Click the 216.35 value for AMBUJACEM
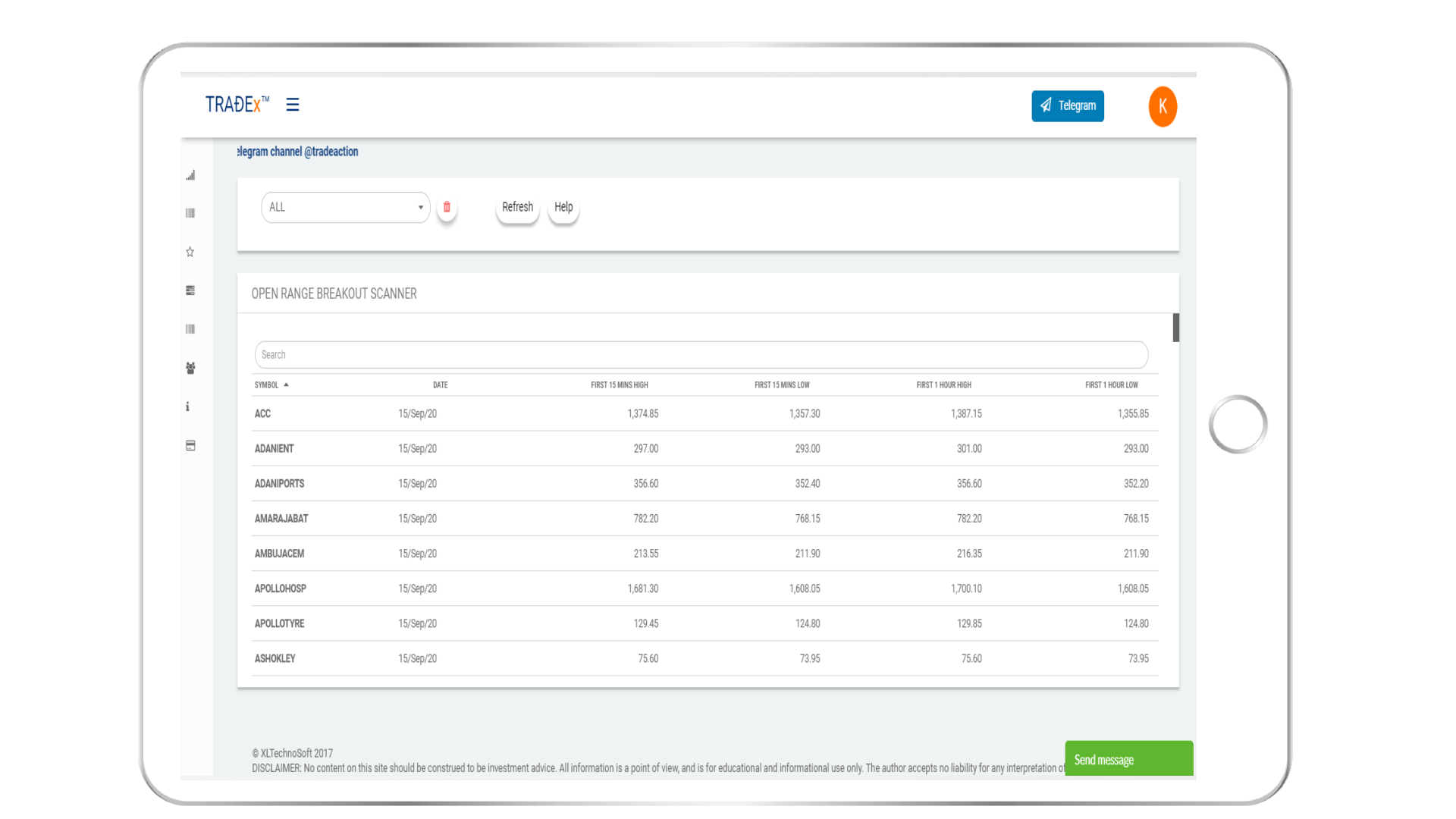Image resolution: width=1456 pixels, height=819 pixels. click(969, 554)
